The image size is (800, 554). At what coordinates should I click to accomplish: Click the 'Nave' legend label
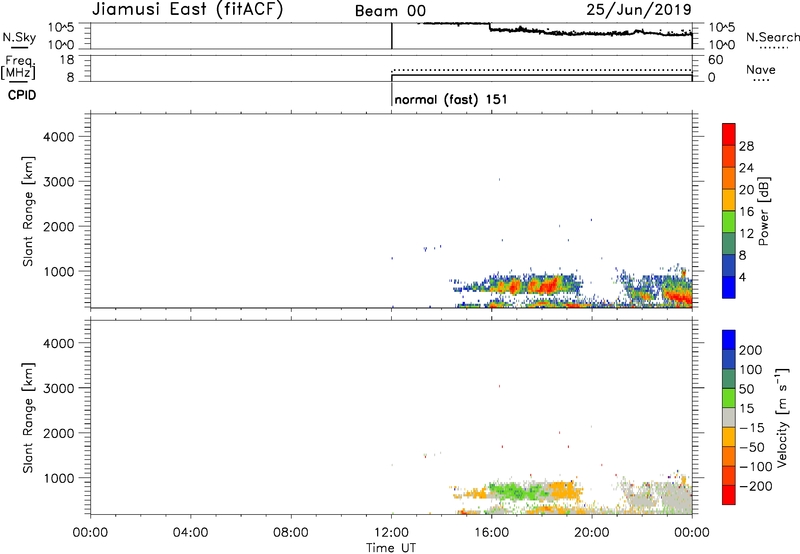761,70
